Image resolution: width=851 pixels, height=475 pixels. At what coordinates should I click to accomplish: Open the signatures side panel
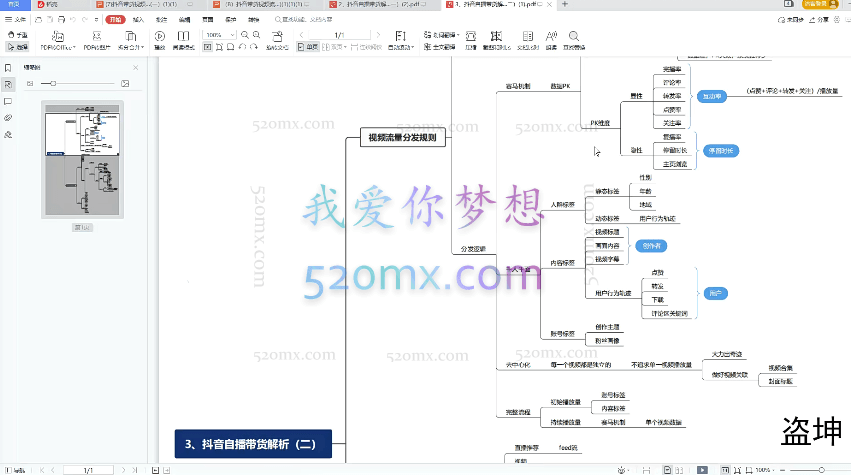point(8,135)
